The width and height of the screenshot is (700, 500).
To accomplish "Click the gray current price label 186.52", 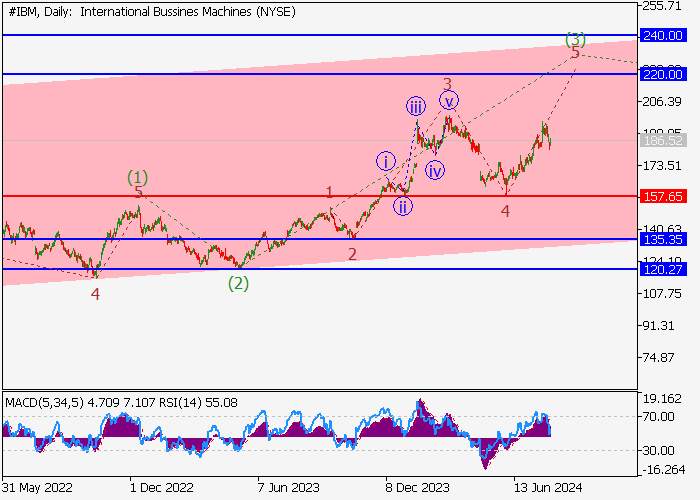I will click(663, 141).
